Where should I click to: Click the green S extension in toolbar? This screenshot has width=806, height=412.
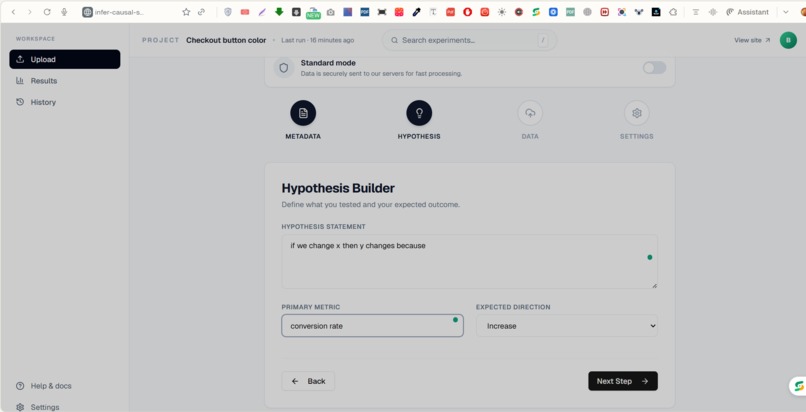pos(536,12)
